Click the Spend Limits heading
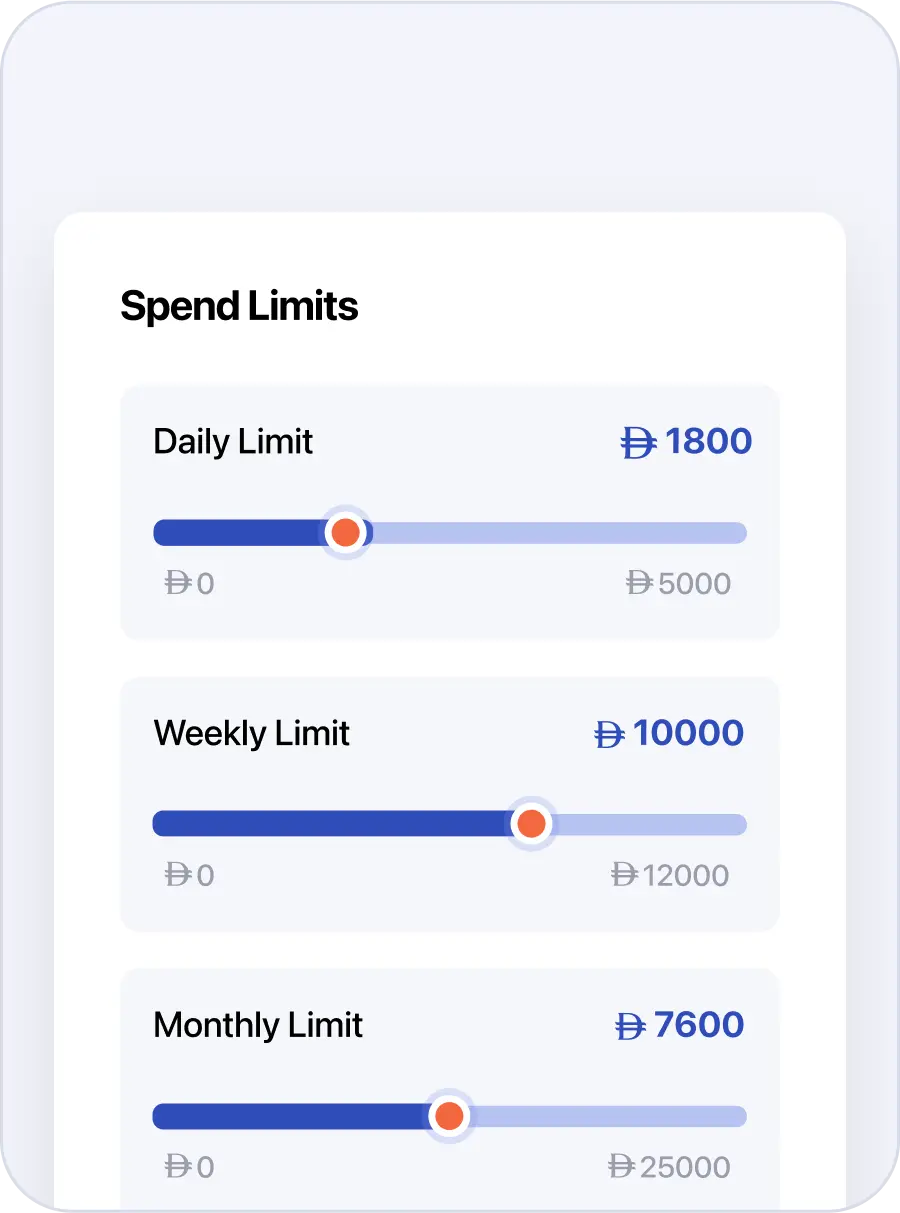The height and width of the screenshot is (1213, 900). (239, 306)
